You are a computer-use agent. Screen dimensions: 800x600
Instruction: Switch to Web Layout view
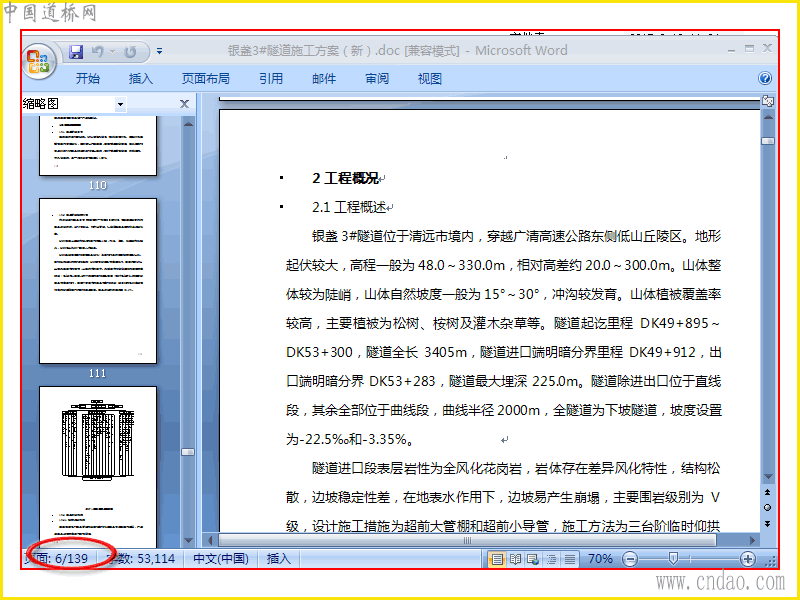coord(533,560)
